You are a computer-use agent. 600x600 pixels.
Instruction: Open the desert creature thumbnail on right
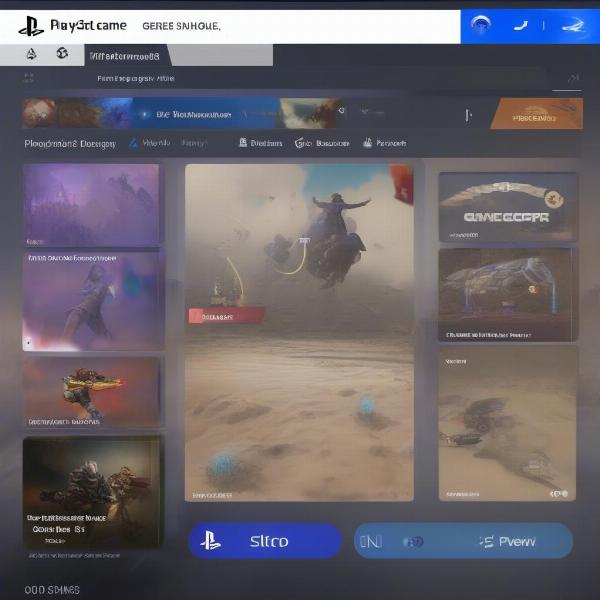[507, 424]
